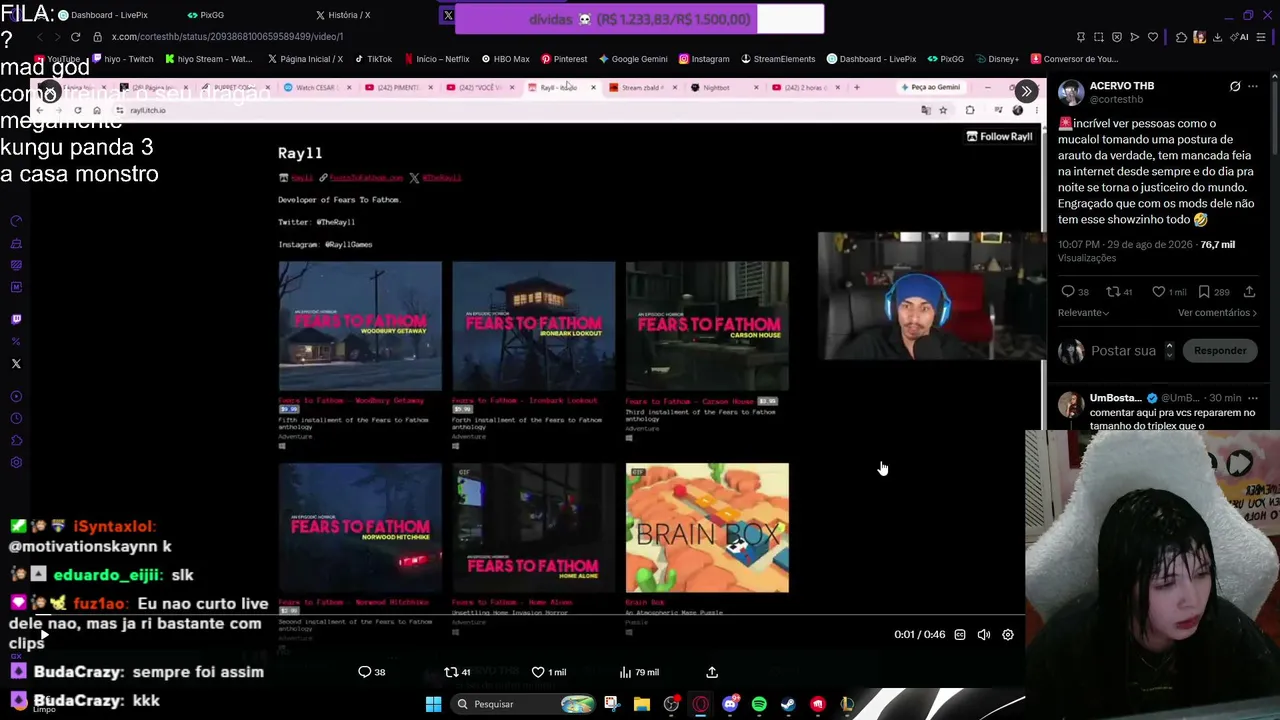Open the hiyo - Twitch bookmark
Screen dimensions: 1280x720
tap(122, 59)
